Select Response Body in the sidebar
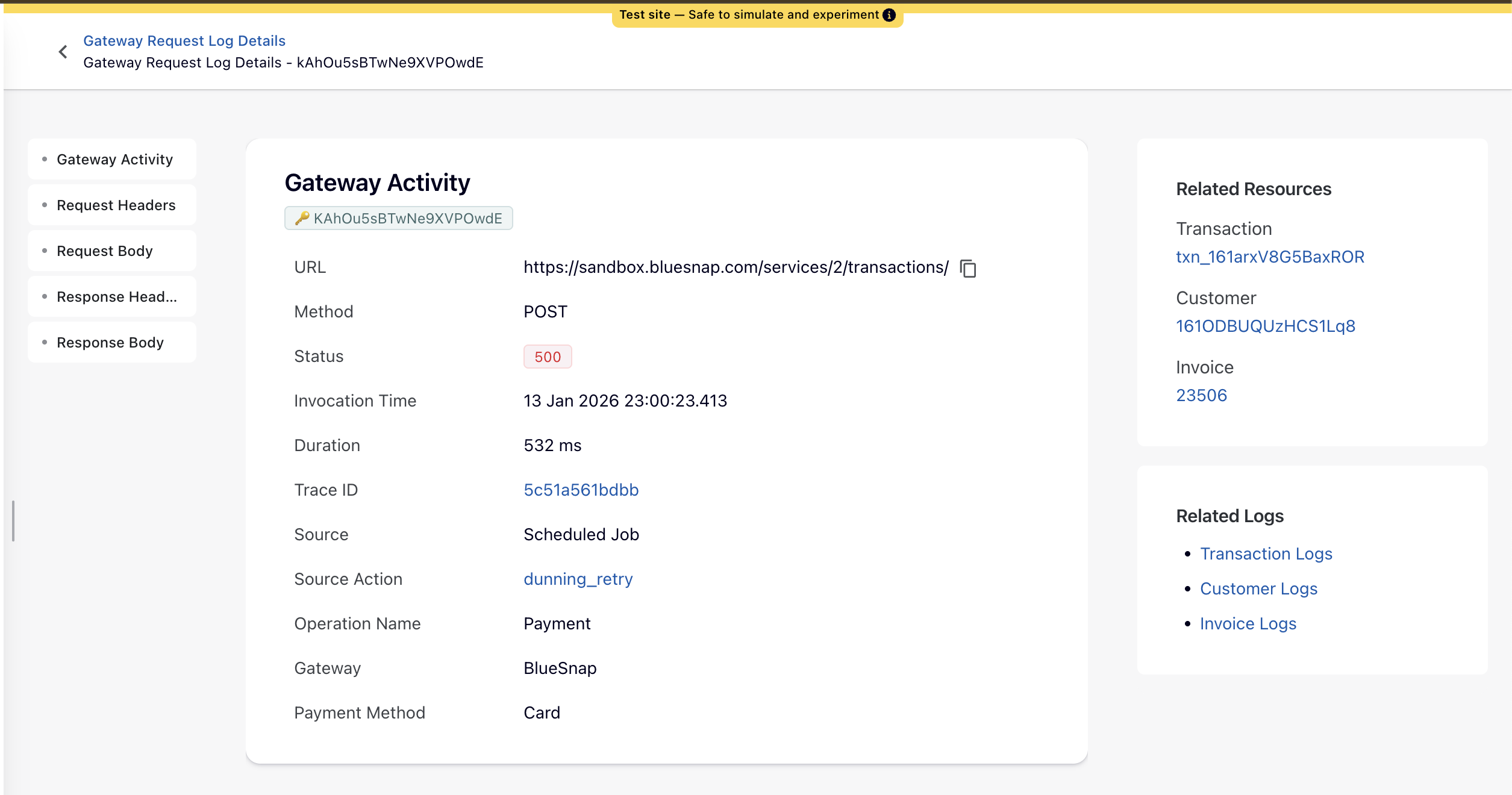Viewport: 1512px width, 795px height. click(110, 342)
